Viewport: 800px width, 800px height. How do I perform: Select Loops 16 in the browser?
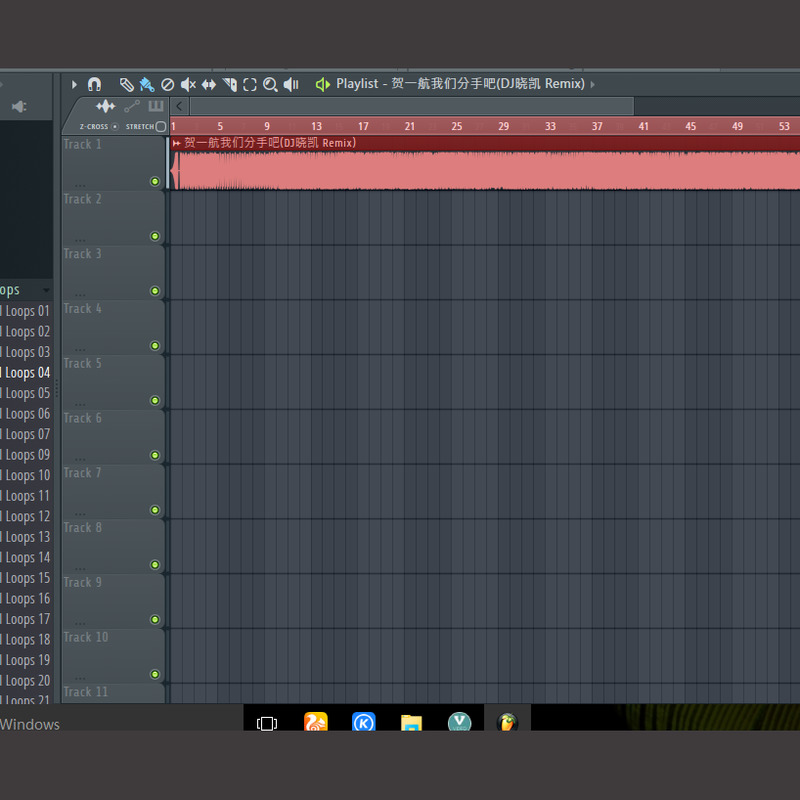[26, 599]
